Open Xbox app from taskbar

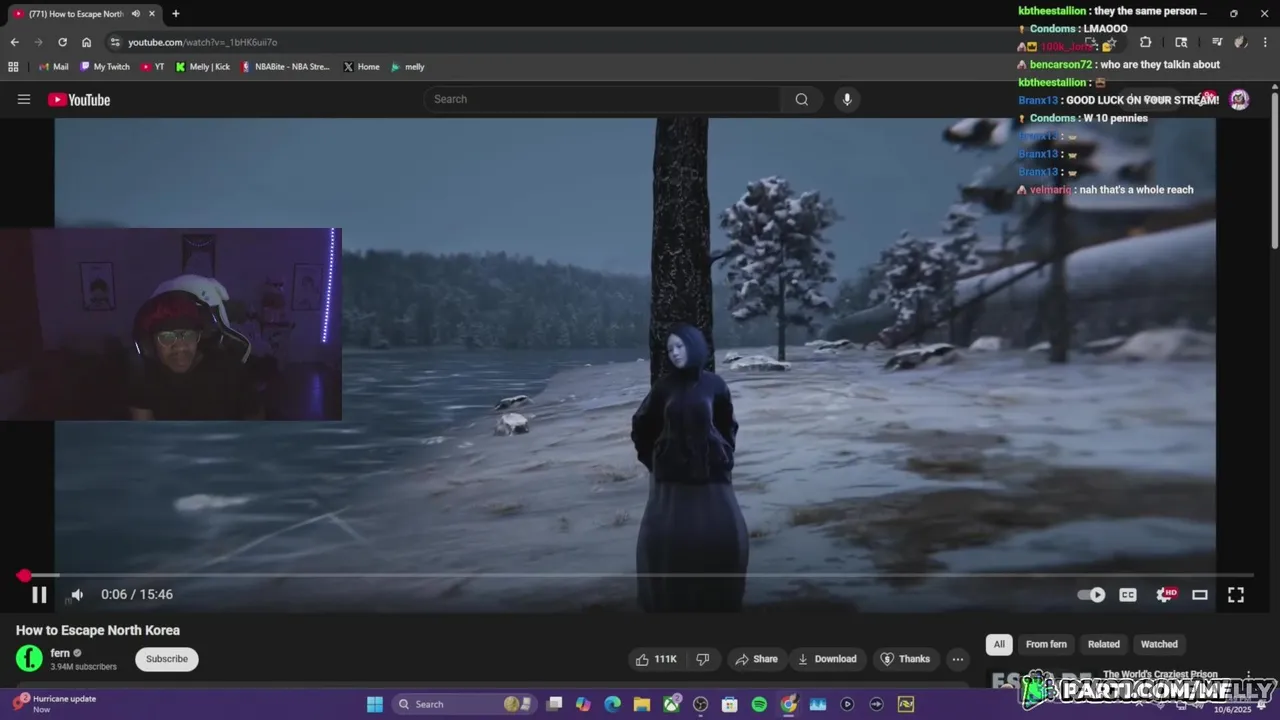671,704
